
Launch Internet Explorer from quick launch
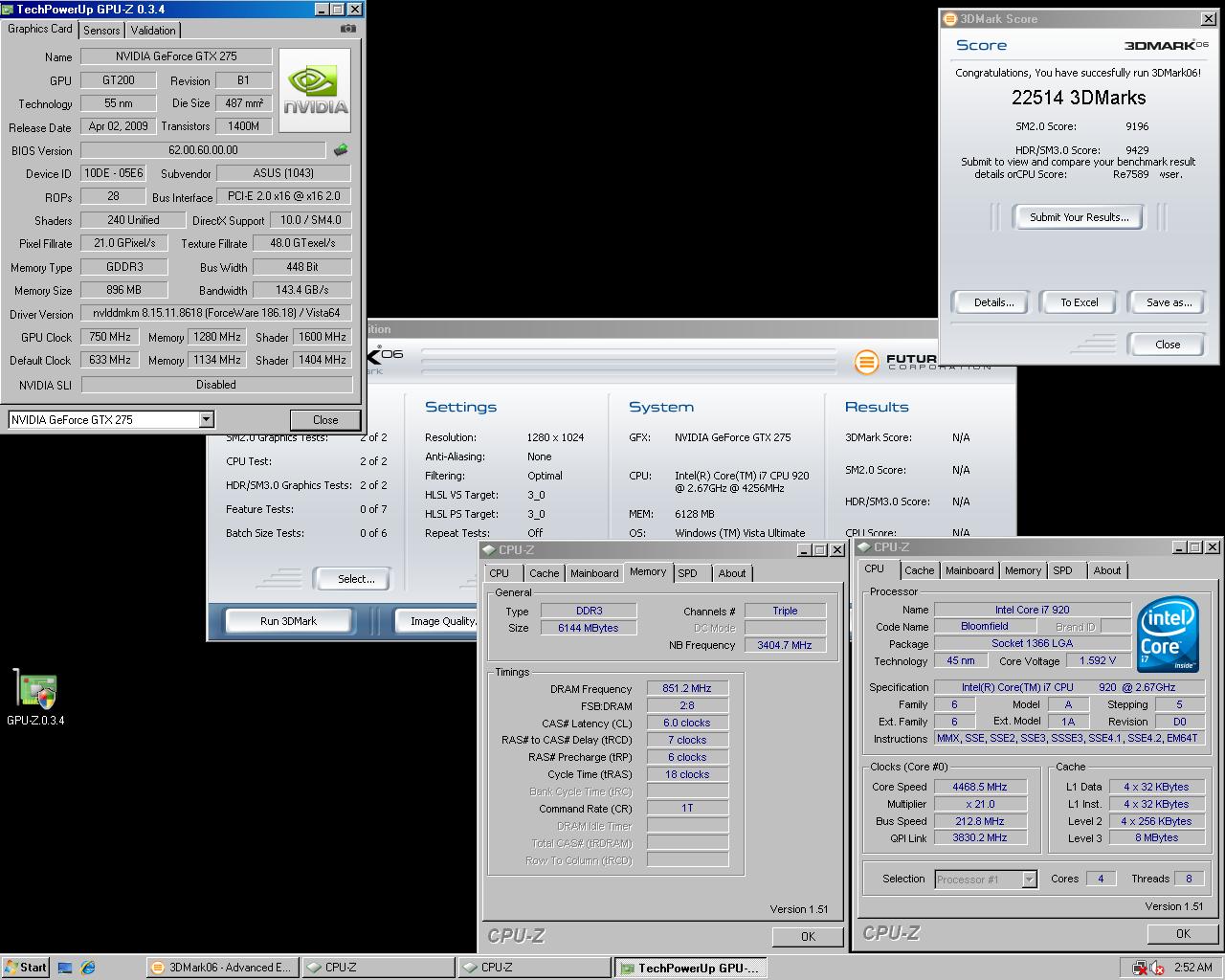(88, 968)
